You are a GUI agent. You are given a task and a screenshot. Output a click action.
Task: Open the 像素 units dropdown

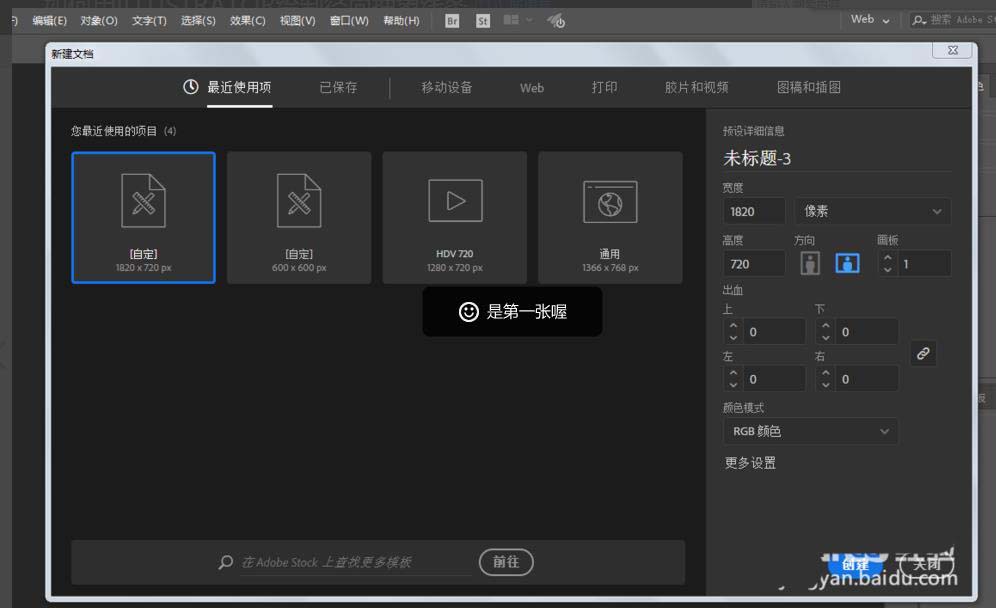pos(872,211)
